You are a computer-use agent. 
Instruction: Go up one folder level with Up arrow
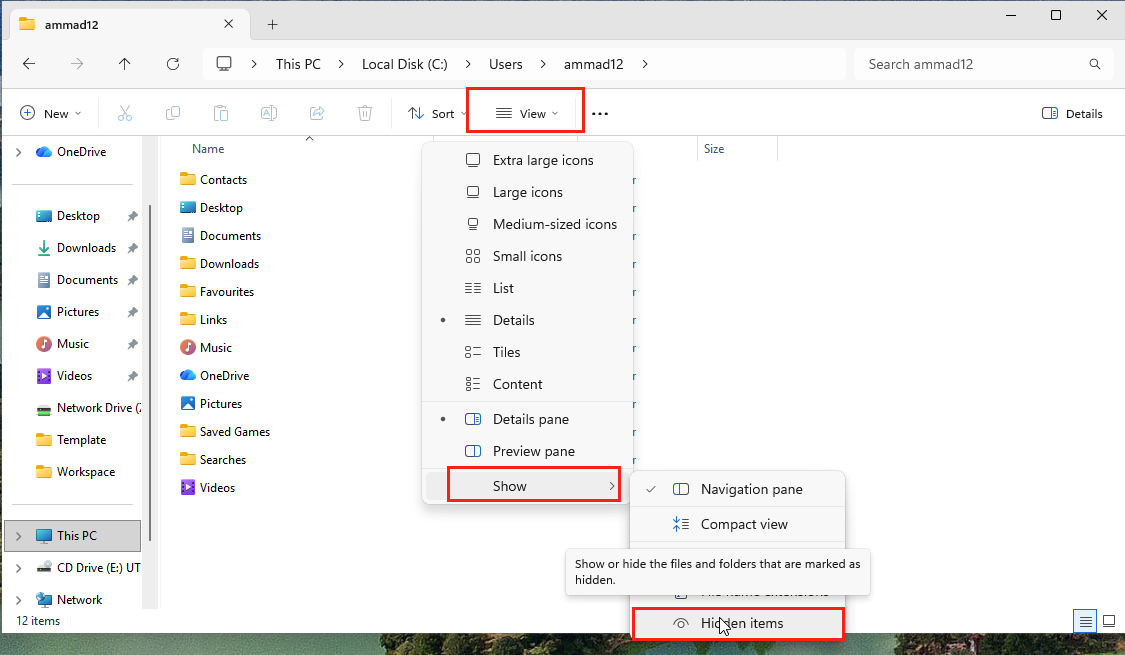(x=124, y=64)
